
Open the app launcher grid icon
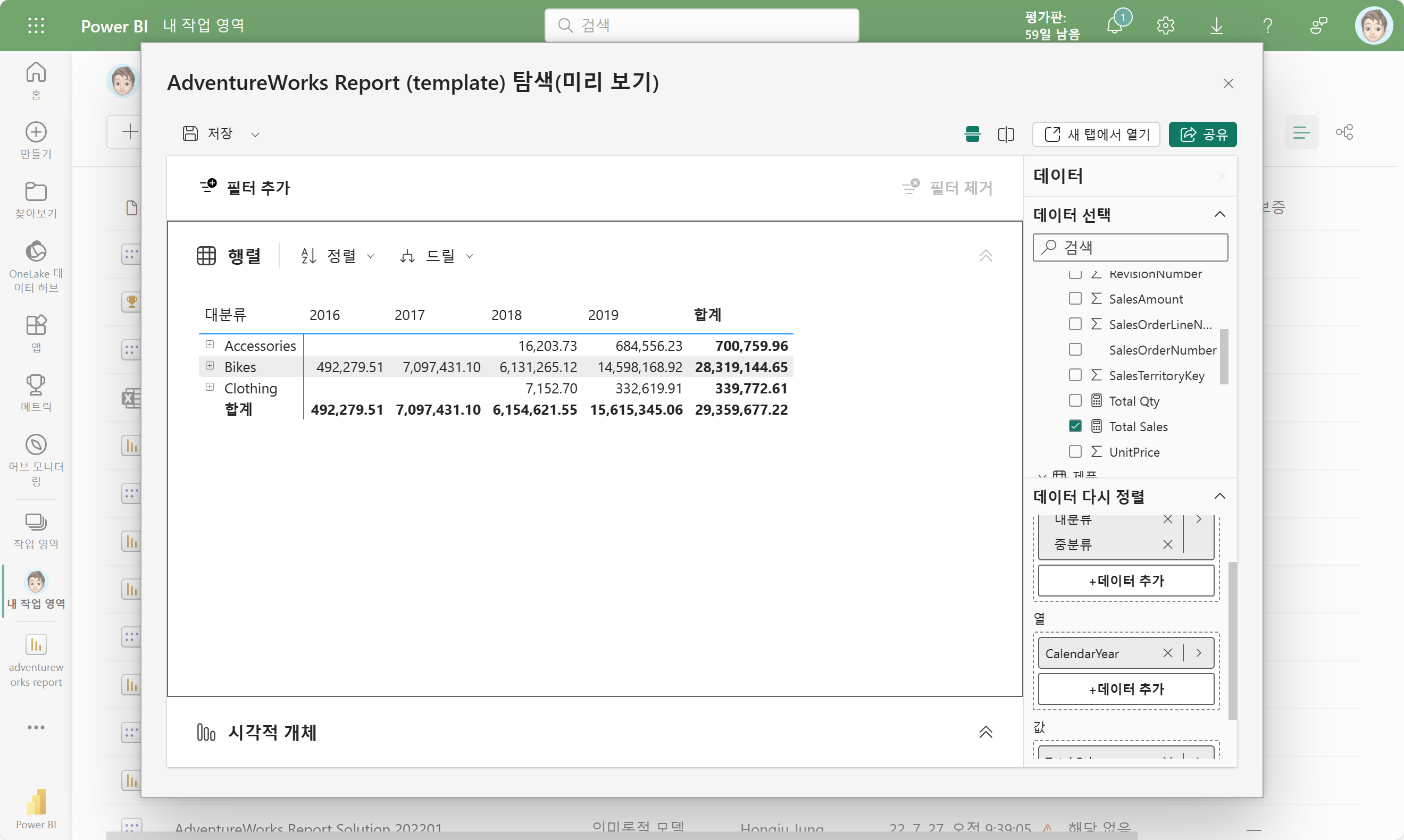point(36,26)
